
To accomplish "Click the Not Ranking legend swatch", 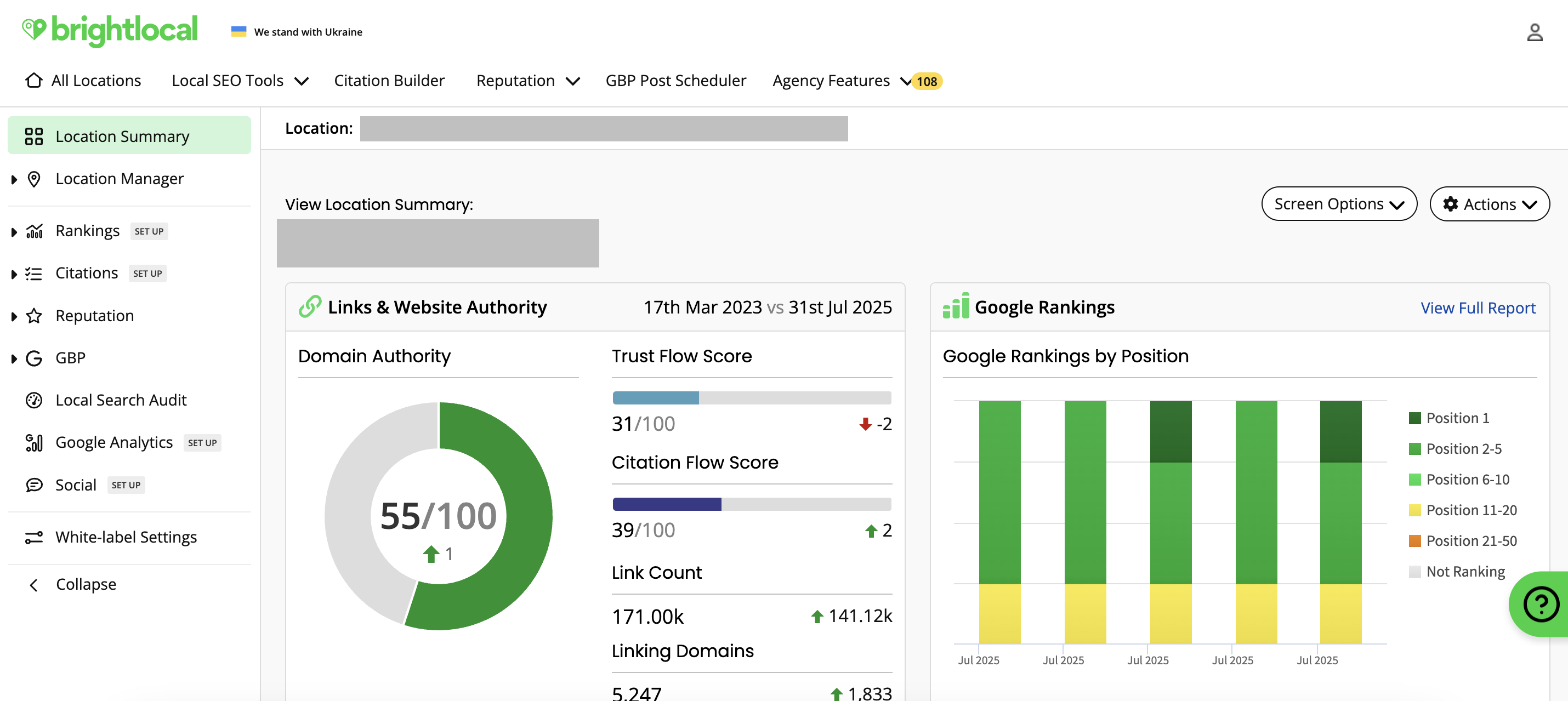I will [x=1414, y=572].
